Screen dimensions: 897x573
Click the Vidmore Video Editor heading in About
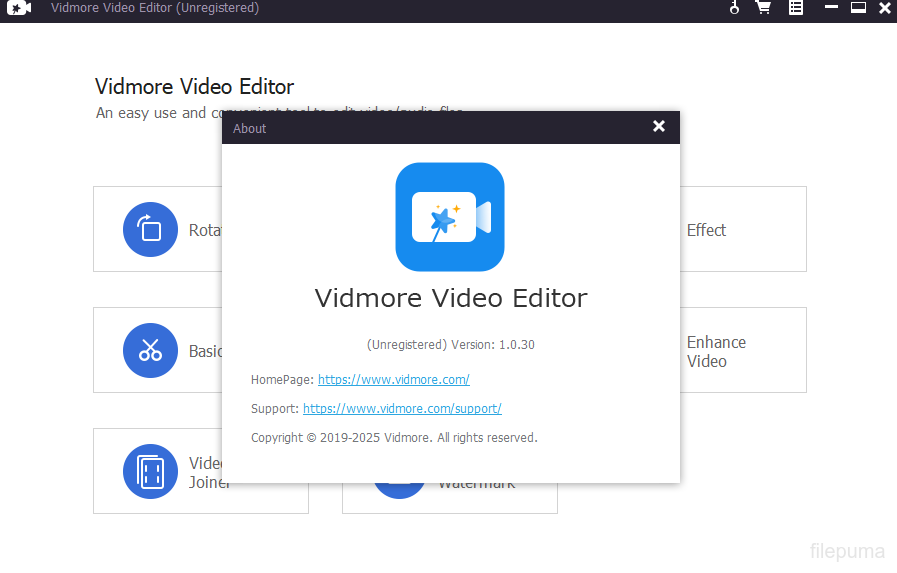coord(450,298)
